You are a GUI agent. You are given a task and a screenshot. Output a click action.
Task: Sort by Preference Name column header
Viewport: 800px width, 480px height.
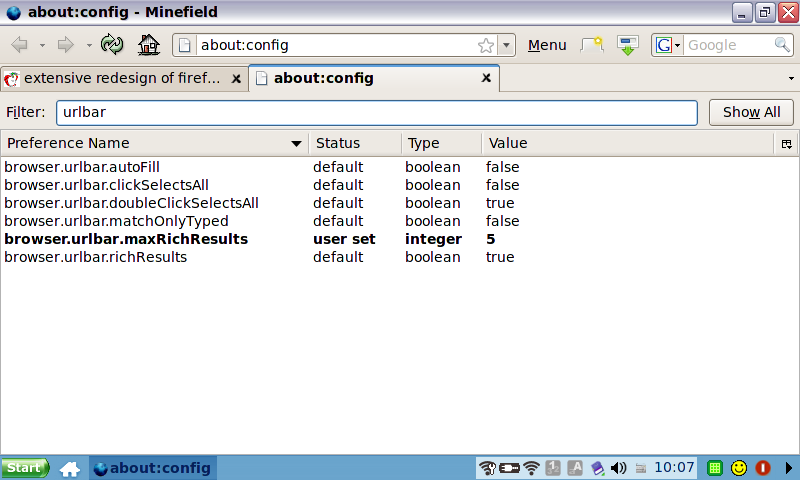[154, 143]
